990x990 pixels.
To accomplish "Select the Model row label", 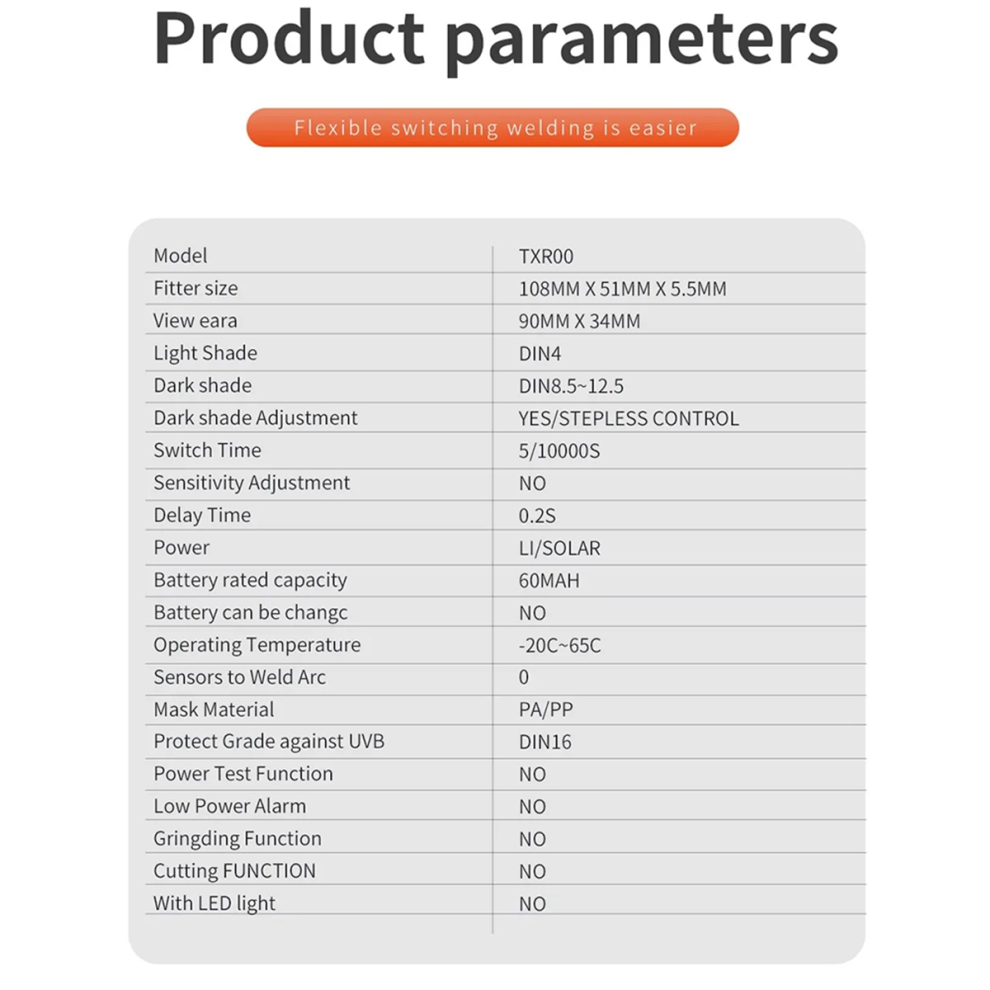I will click(x=181, y=256).
